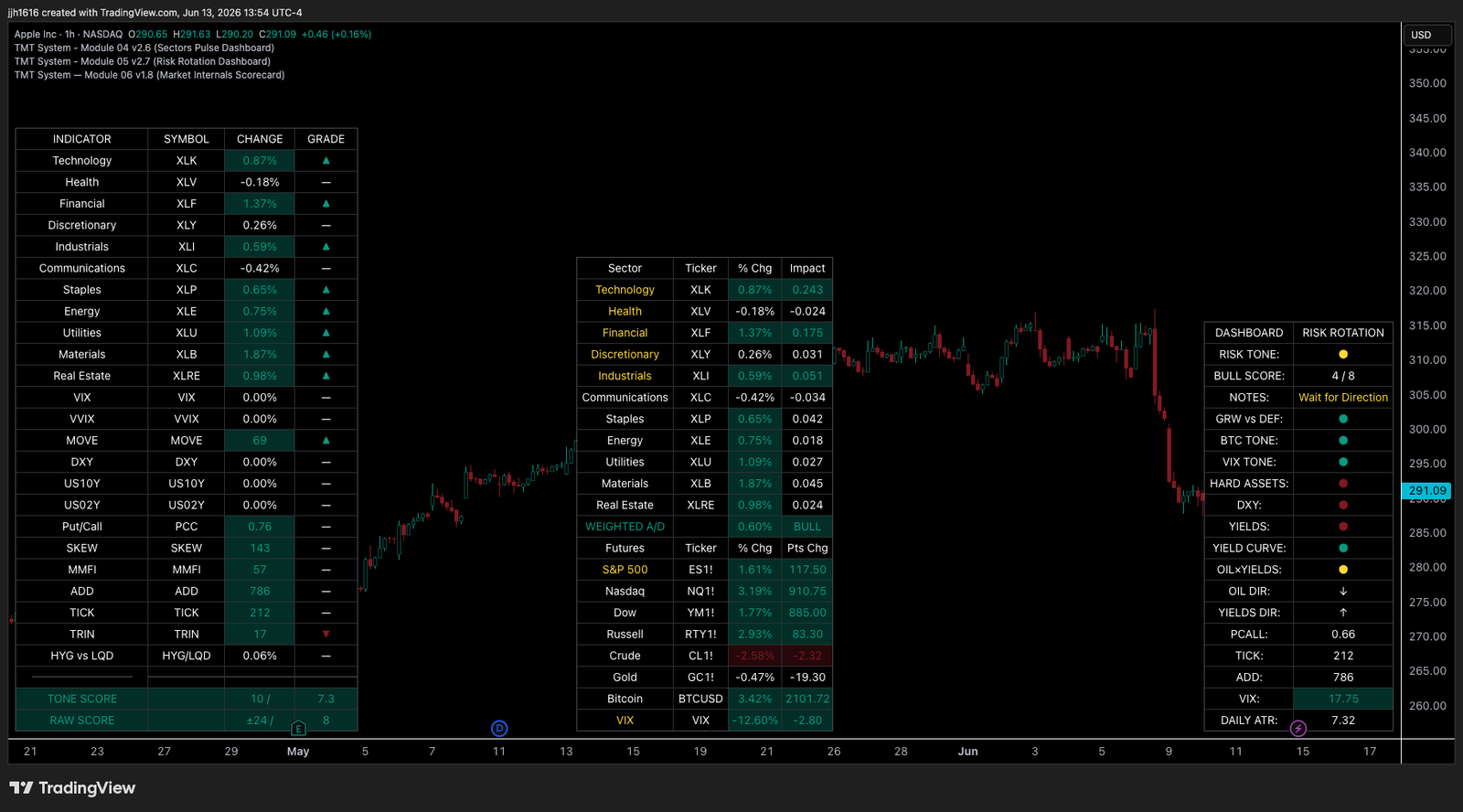The height and width of the screenshot is (812, 1463).
Task: Click the HYG/LQD symbol cell
Action: [x=187, y=657]
